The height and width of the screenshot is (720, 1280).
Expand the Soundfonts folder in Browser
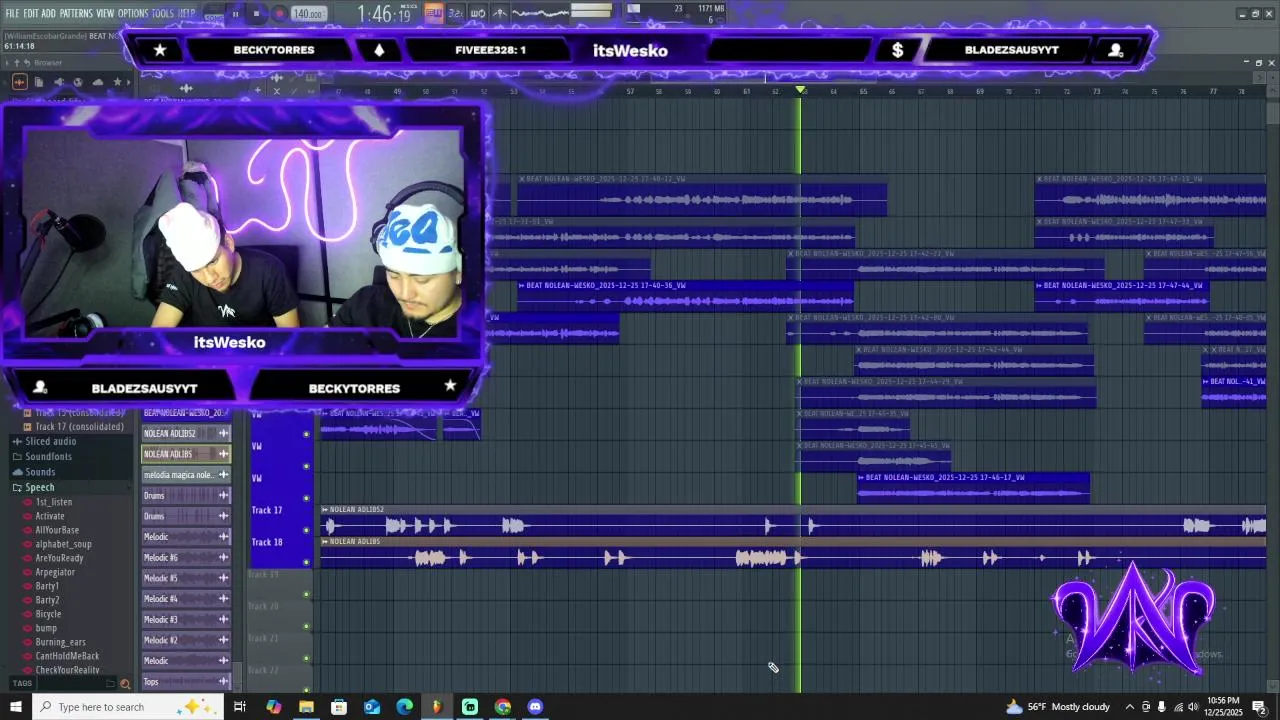coord(49,456)
